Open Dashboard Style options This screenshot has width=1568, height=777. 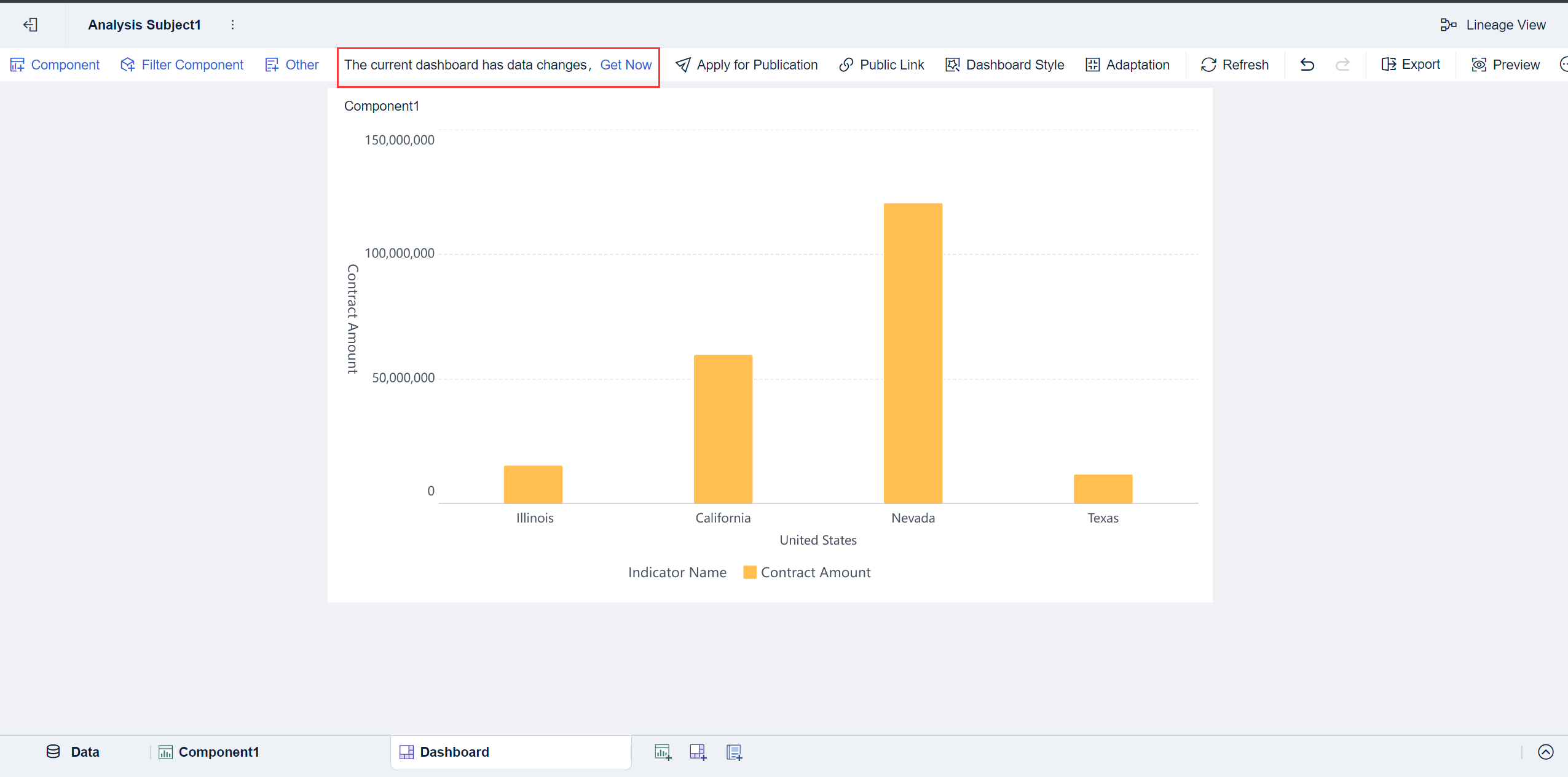point(1004,65)
